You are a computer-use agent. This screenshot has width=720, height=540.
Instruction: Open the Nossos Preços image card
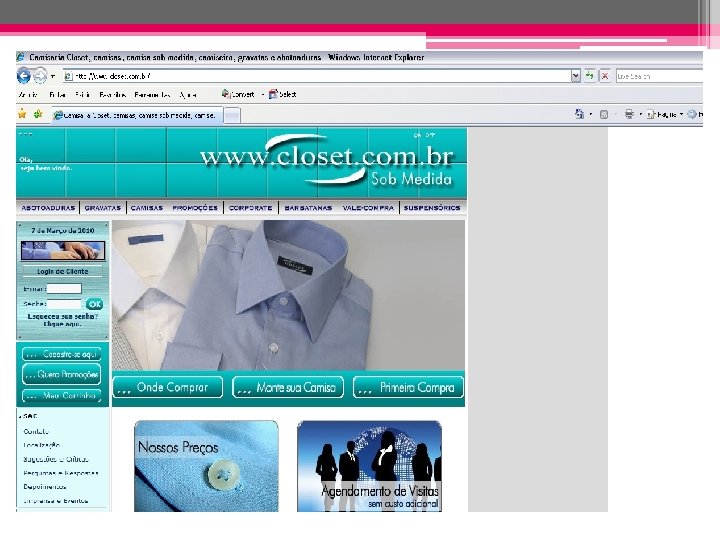[x=206, y=466]
